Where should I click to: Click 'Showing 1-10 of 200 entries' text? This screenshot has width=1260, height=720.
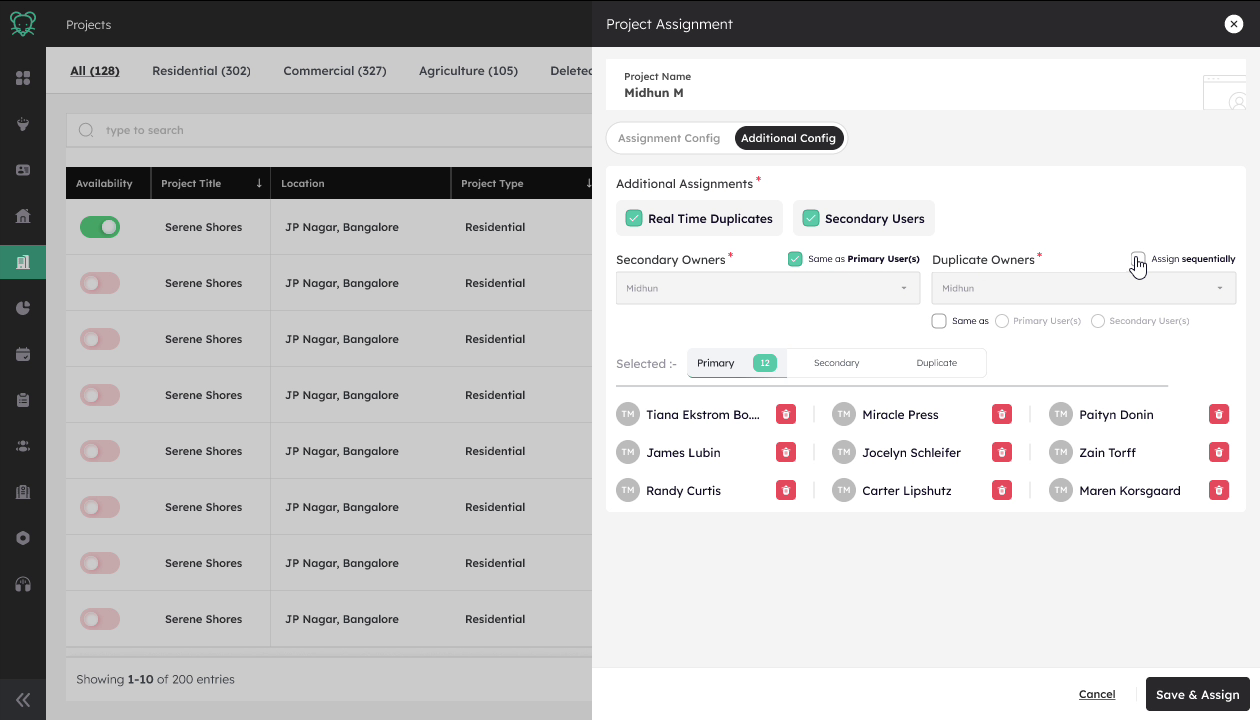tap(156, 679)
